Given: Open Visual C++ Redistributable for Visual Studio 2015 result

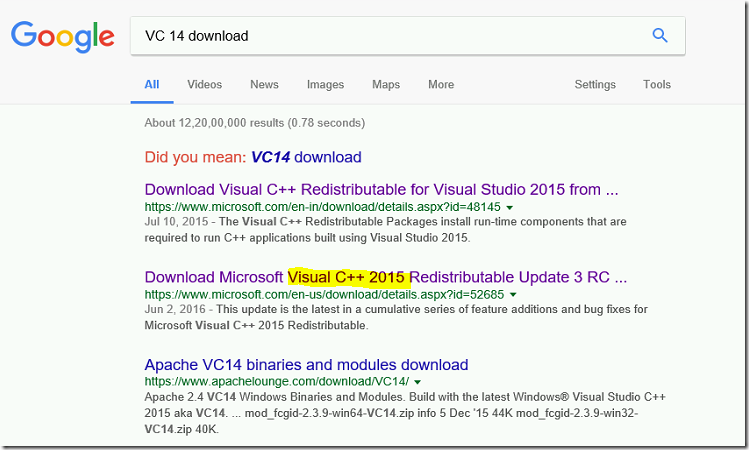Looking at the screenshot, I should tap(381, 190).
